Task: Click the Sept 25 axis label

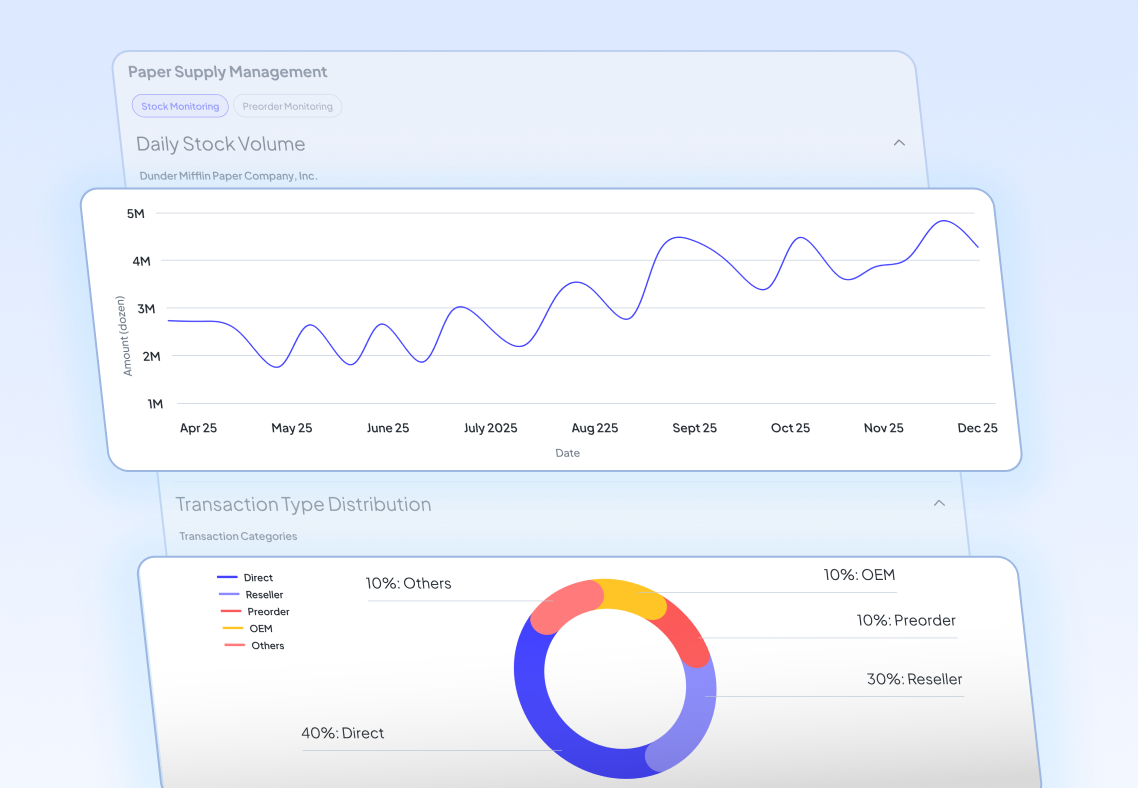Action: pyautogui.click(x=694, y=428)
